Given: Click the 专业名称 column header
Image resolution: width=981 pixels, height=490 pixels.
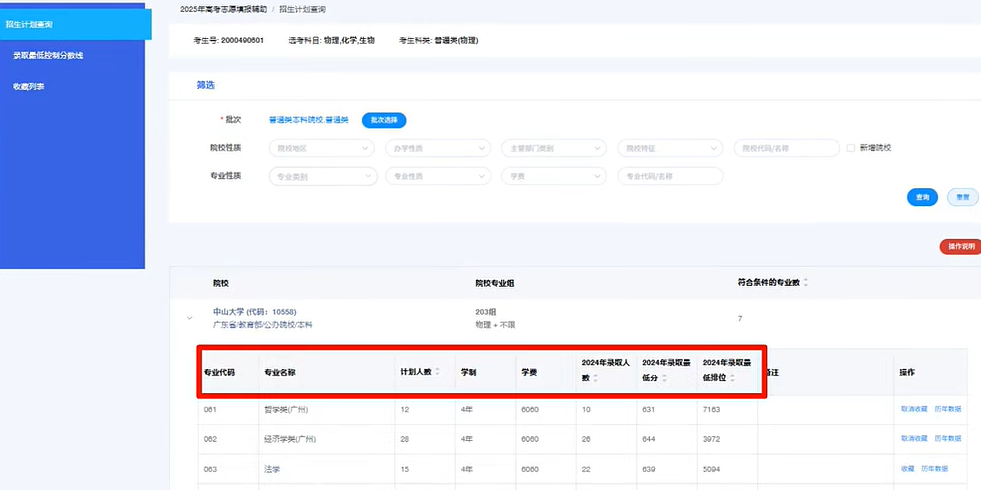Looking at the screenshot, I should (x=280, y=372).
